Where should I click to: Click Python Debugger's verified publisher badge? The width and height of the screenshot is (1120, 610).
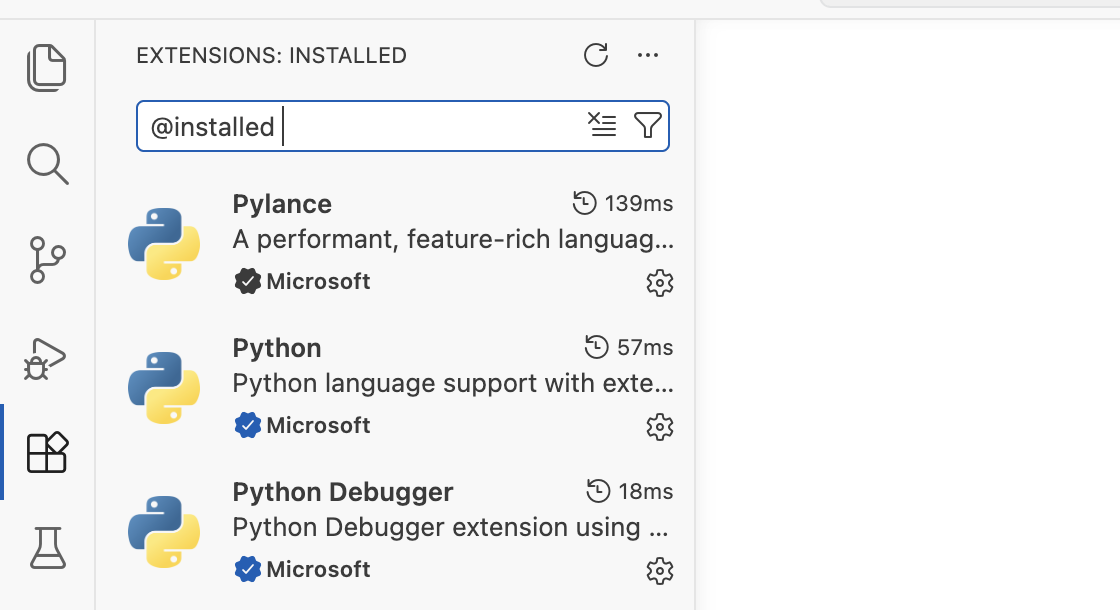(x=247, y=569)
